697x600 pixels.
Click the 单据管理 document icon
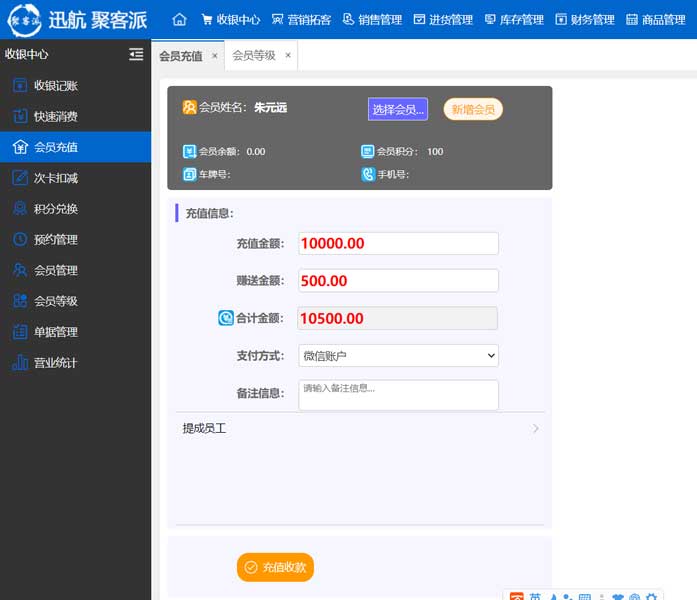[20, 332]
